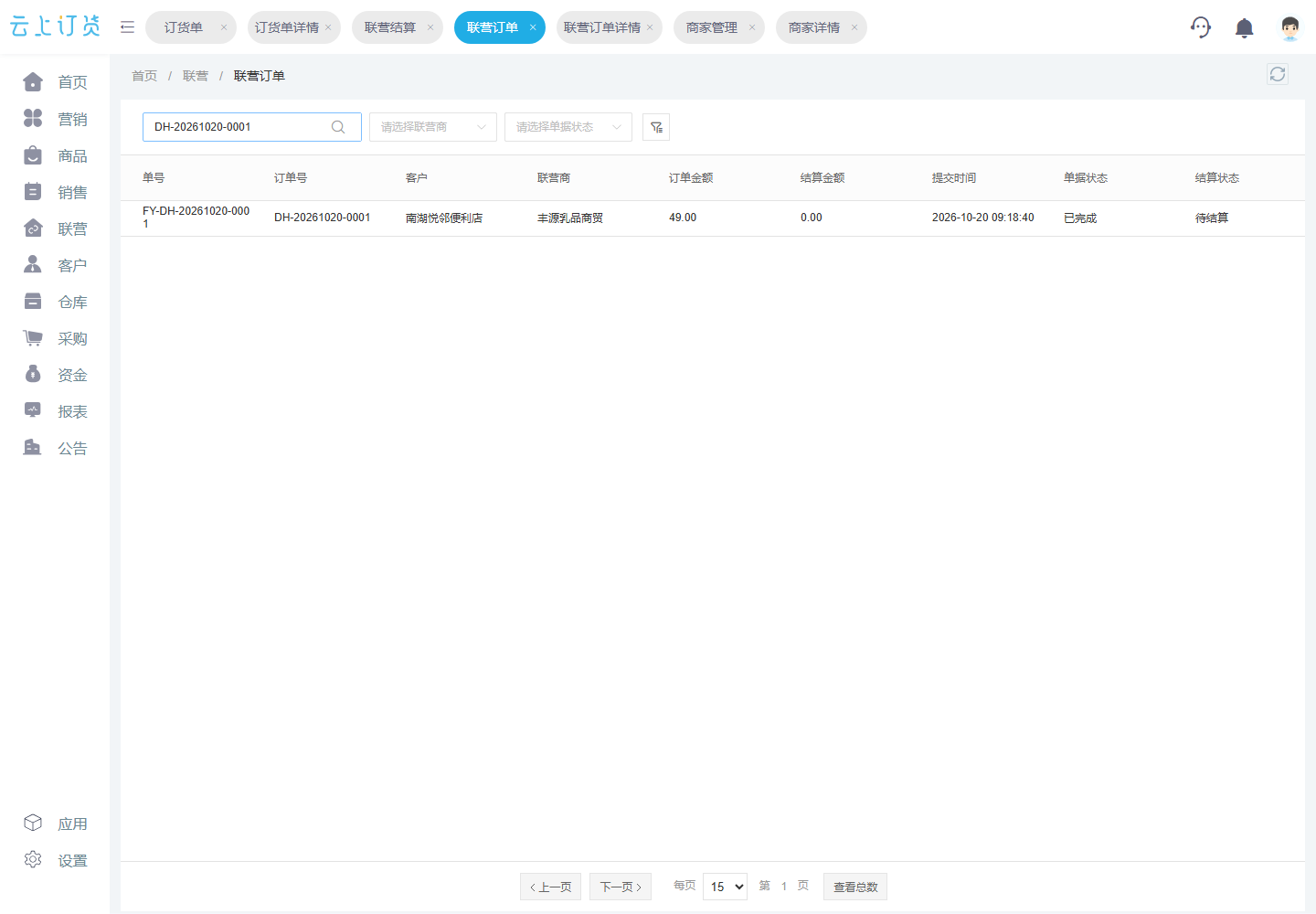Click the 上一页 button

(x=551, y=887)
